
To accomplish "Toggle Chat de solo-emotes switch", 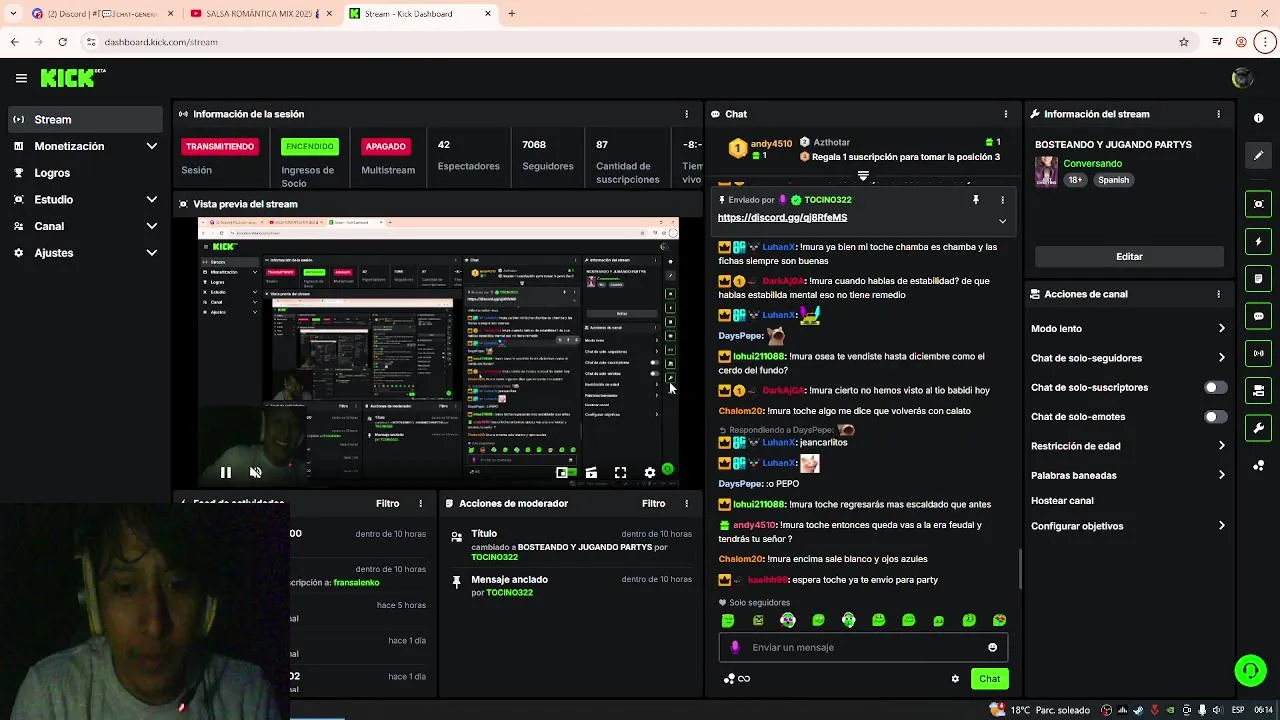I will 1215,417.
